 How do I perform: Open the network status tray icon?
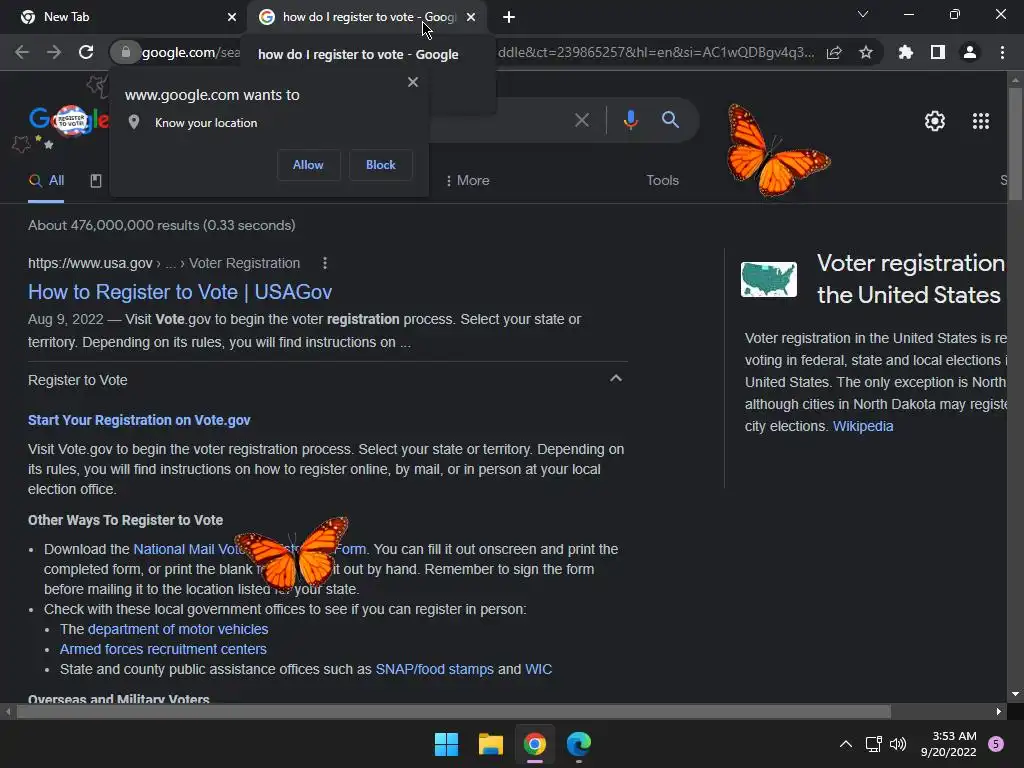[x=873, y=744]
